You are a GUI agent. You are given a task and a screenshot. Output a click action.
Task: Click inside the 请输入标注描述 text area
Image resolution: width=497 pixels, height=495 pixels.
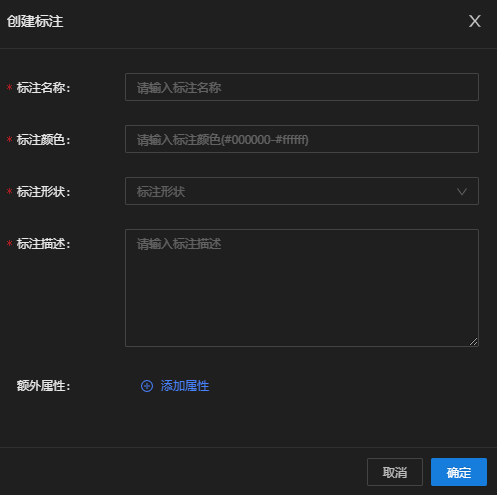coord(302,288)
